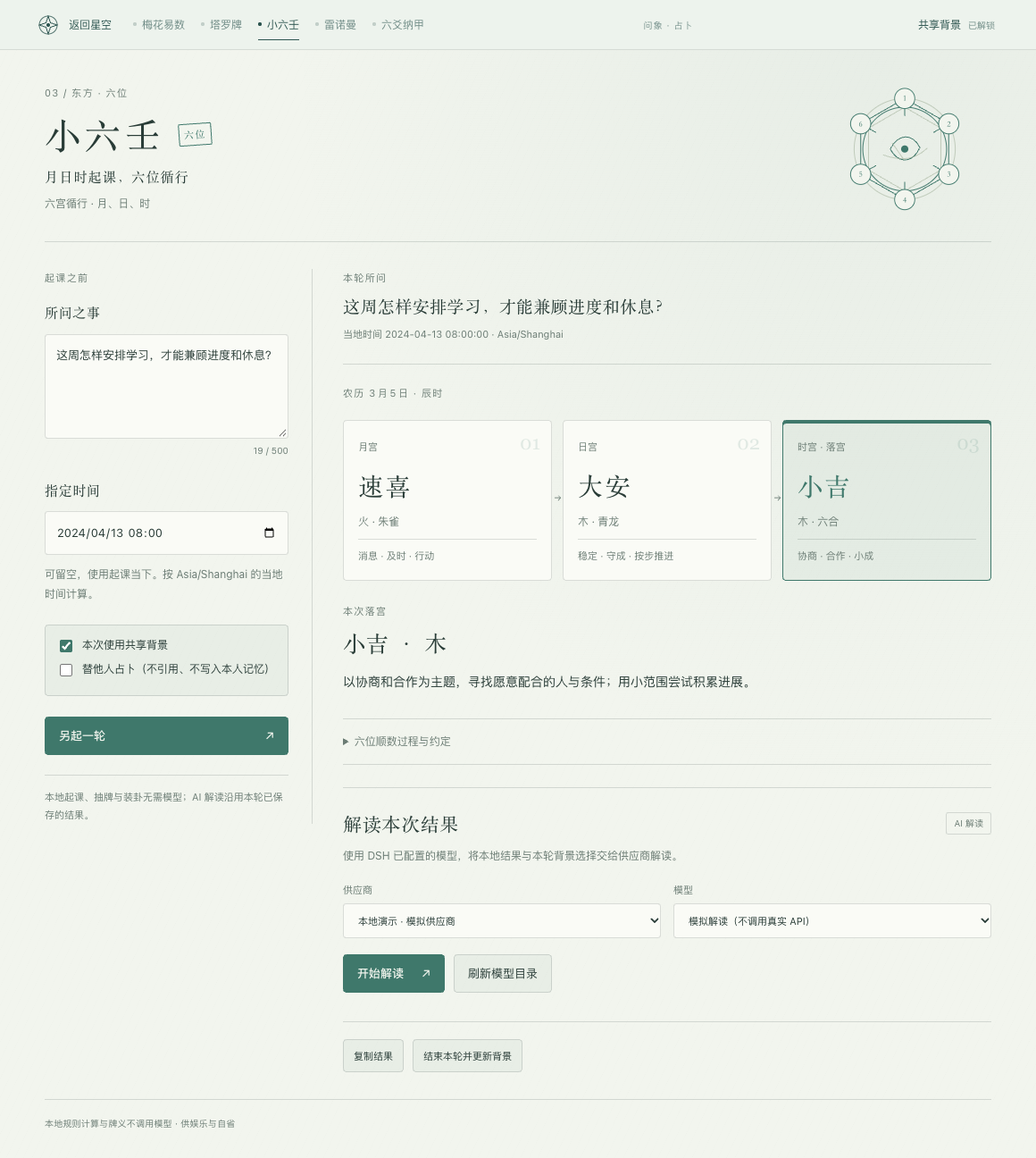Image resolution: width=1036 pixels, height=1158 pixels.
Task: Click 结束本轮并更新背景 button
Action: (x=467, y=1056)
